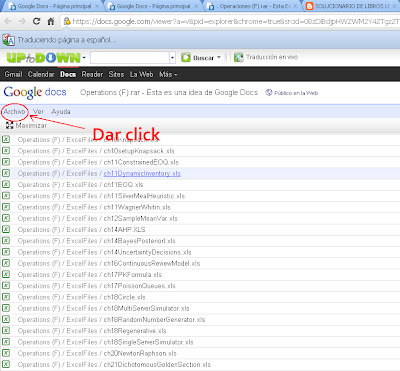The image size is (400, 371).
Task: Open the toolbar search box dropdown arrow
Action: click(172, 58)
